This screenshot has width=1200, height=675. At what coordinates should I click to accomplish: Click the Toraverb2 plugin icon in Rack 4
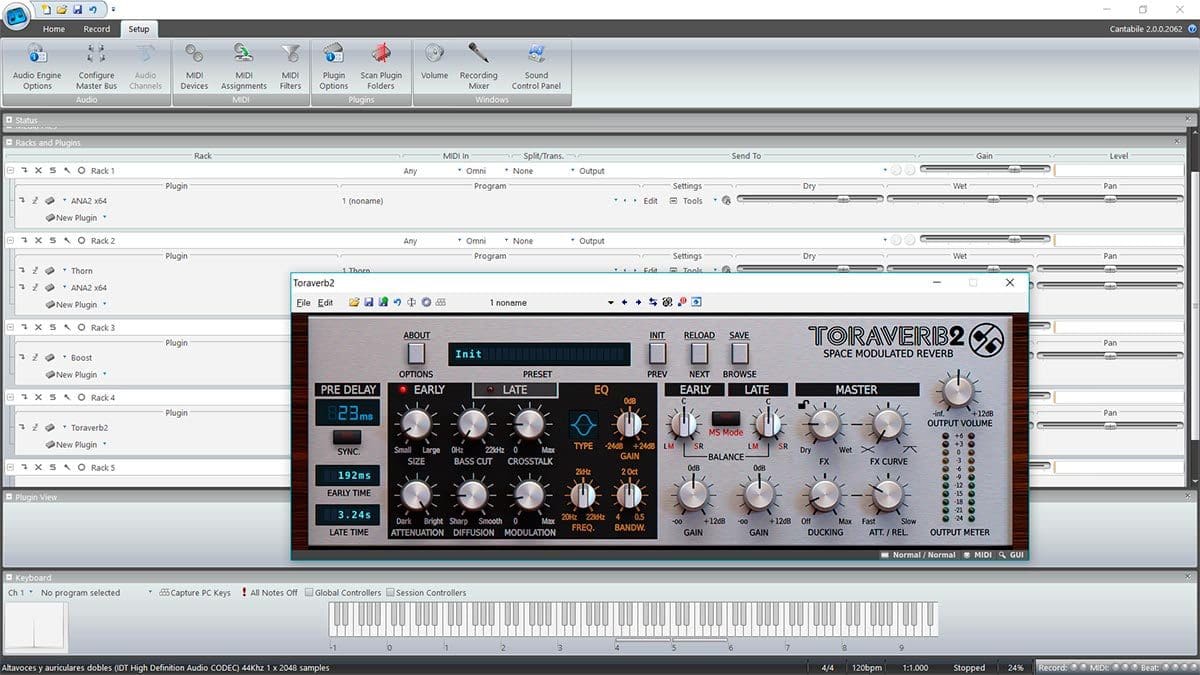tap(50, 427)
